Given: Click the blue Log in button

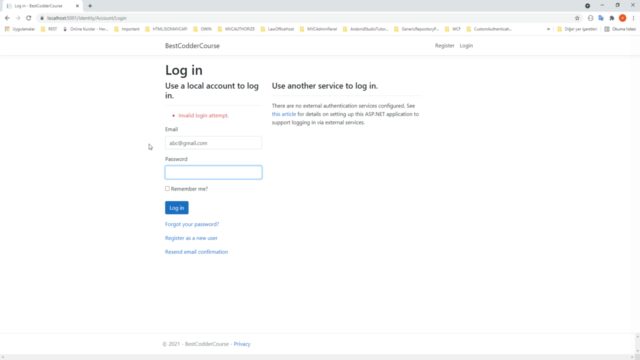Looking at the screenshot, I should coord(177,208).
